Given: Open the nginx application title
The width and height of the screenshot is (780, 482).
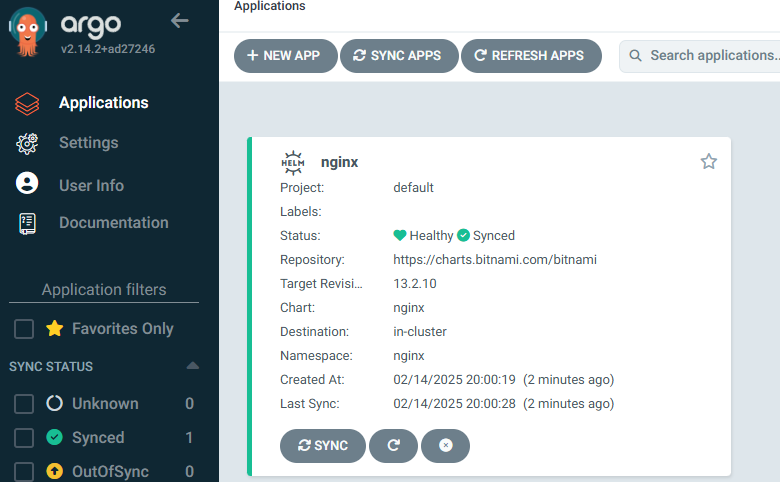Looking at the screenshot, I should 339,162.
